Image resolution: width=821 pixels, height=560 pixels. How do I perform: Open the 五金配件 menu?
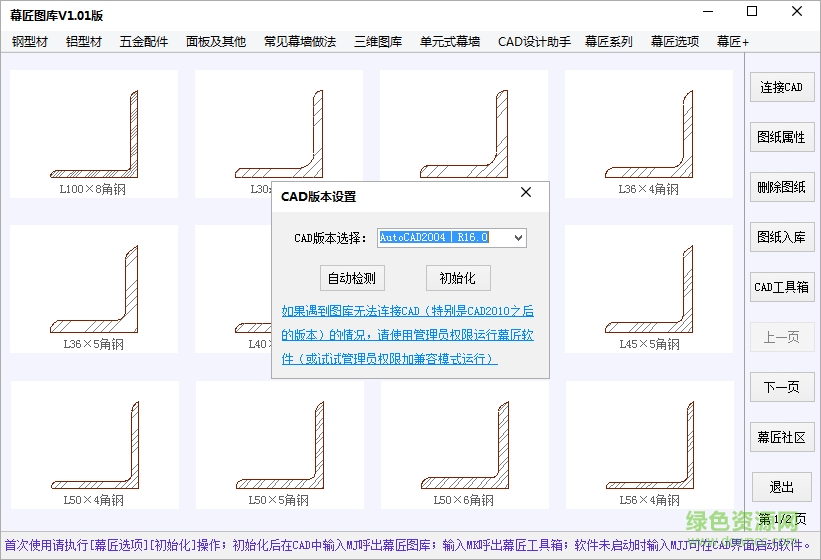click(144, 42)
